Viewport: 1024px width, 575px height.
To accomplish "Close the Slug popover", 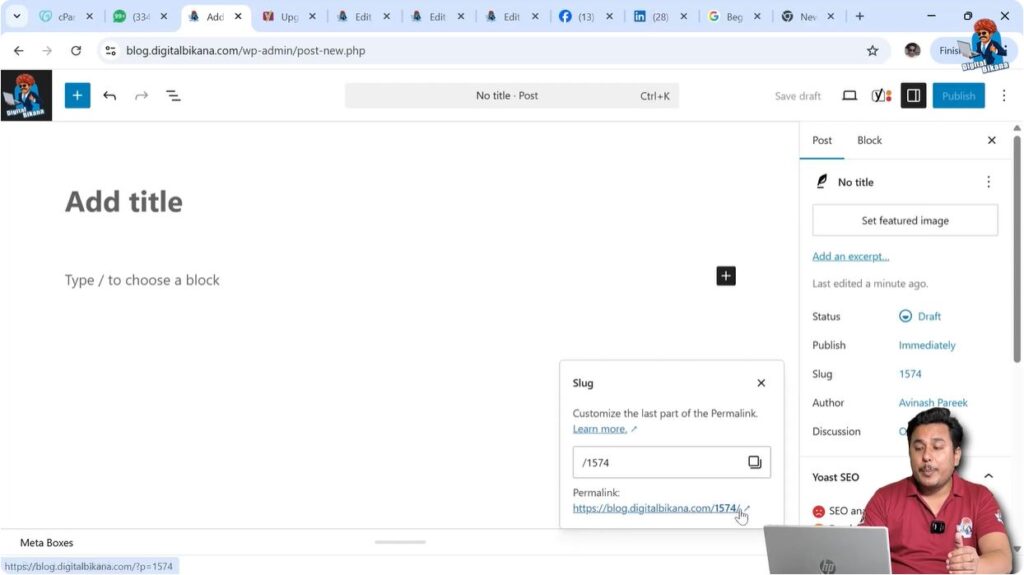I will (761, 383).
